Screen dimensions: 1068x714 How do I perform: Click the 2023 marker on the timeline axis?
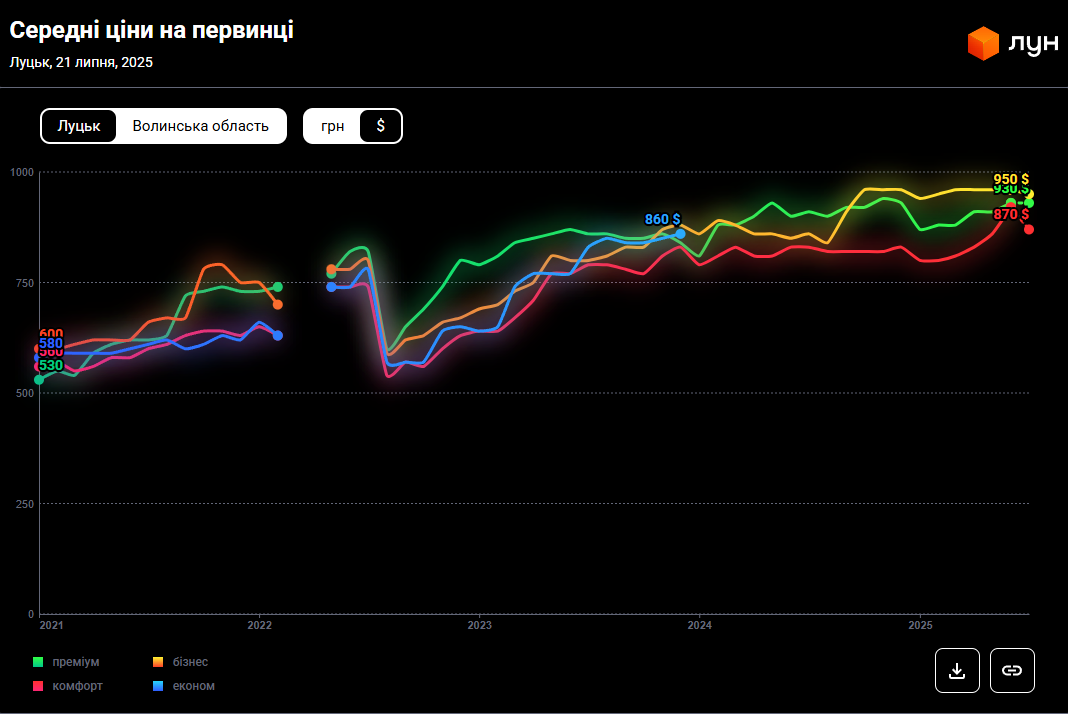click(479, 625)
